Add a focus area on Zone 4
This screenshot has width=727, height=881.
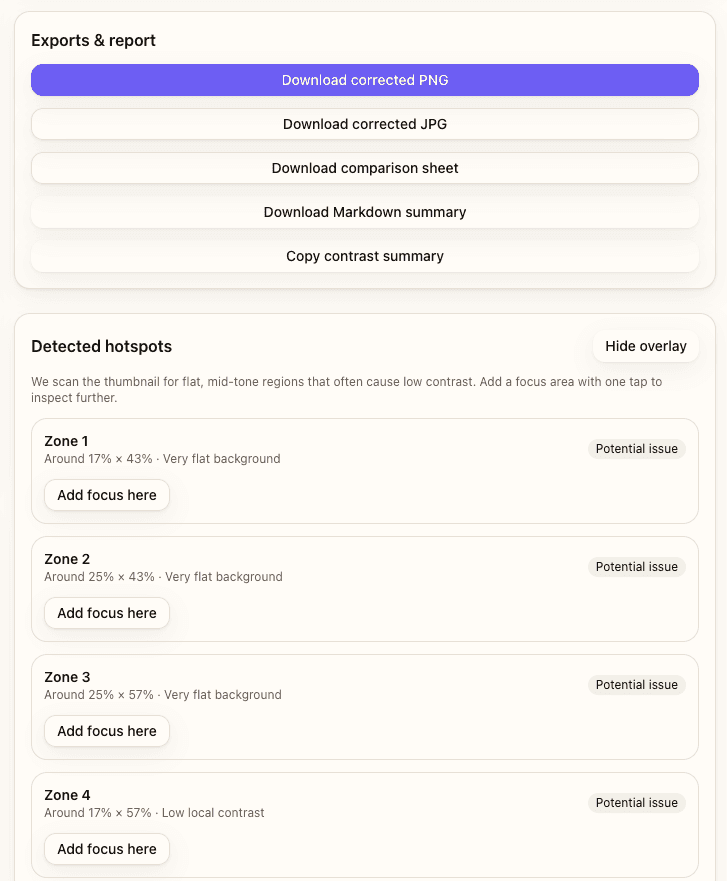point(106,848)
